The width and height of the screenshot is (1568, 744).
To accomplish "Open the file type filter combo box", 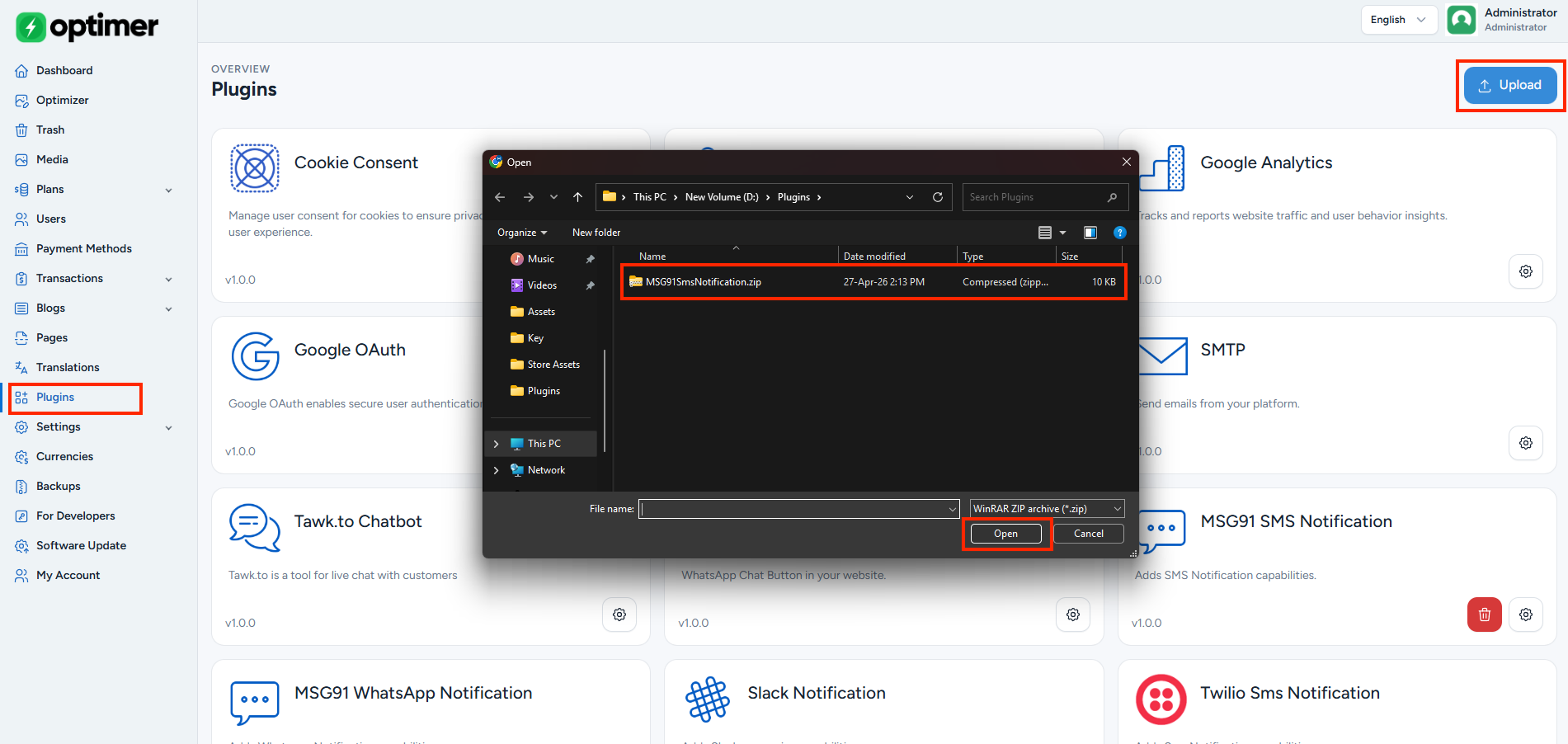I will coord(1047,509).
